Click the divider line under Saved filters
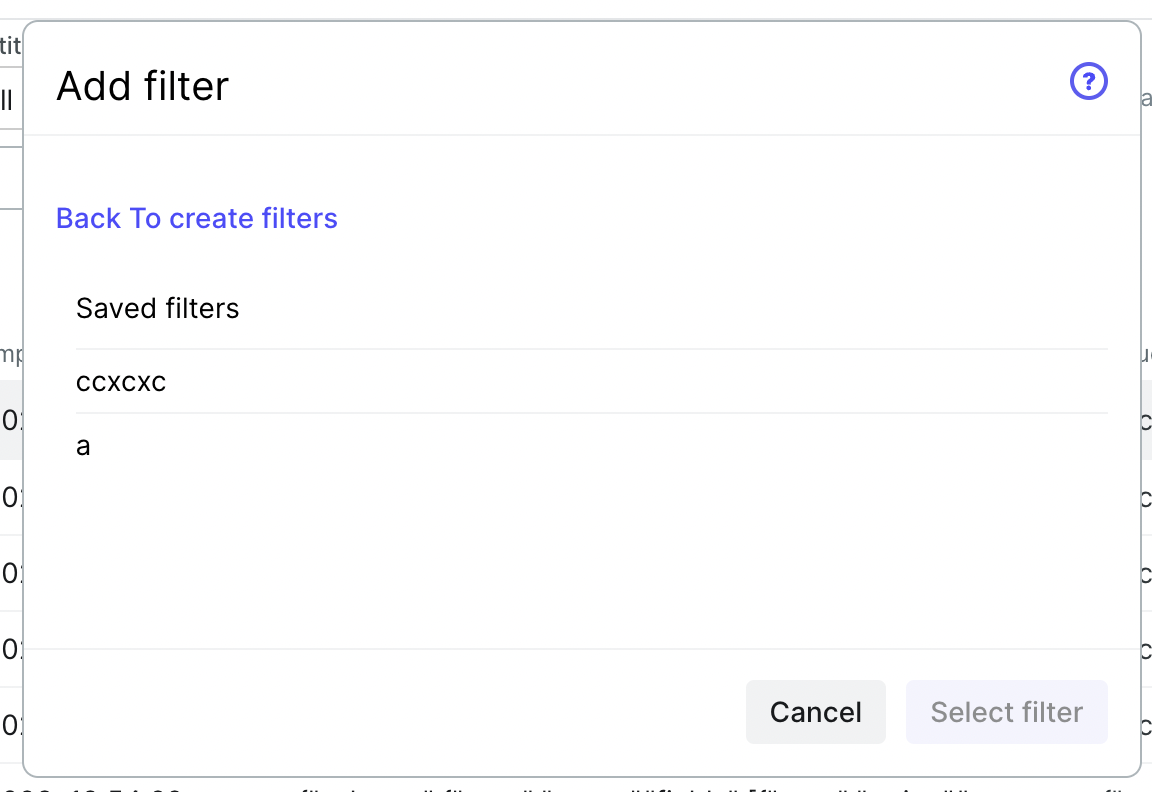This screenshot has width=1152, height=792. pyautogui.click(x=592, y=349)
